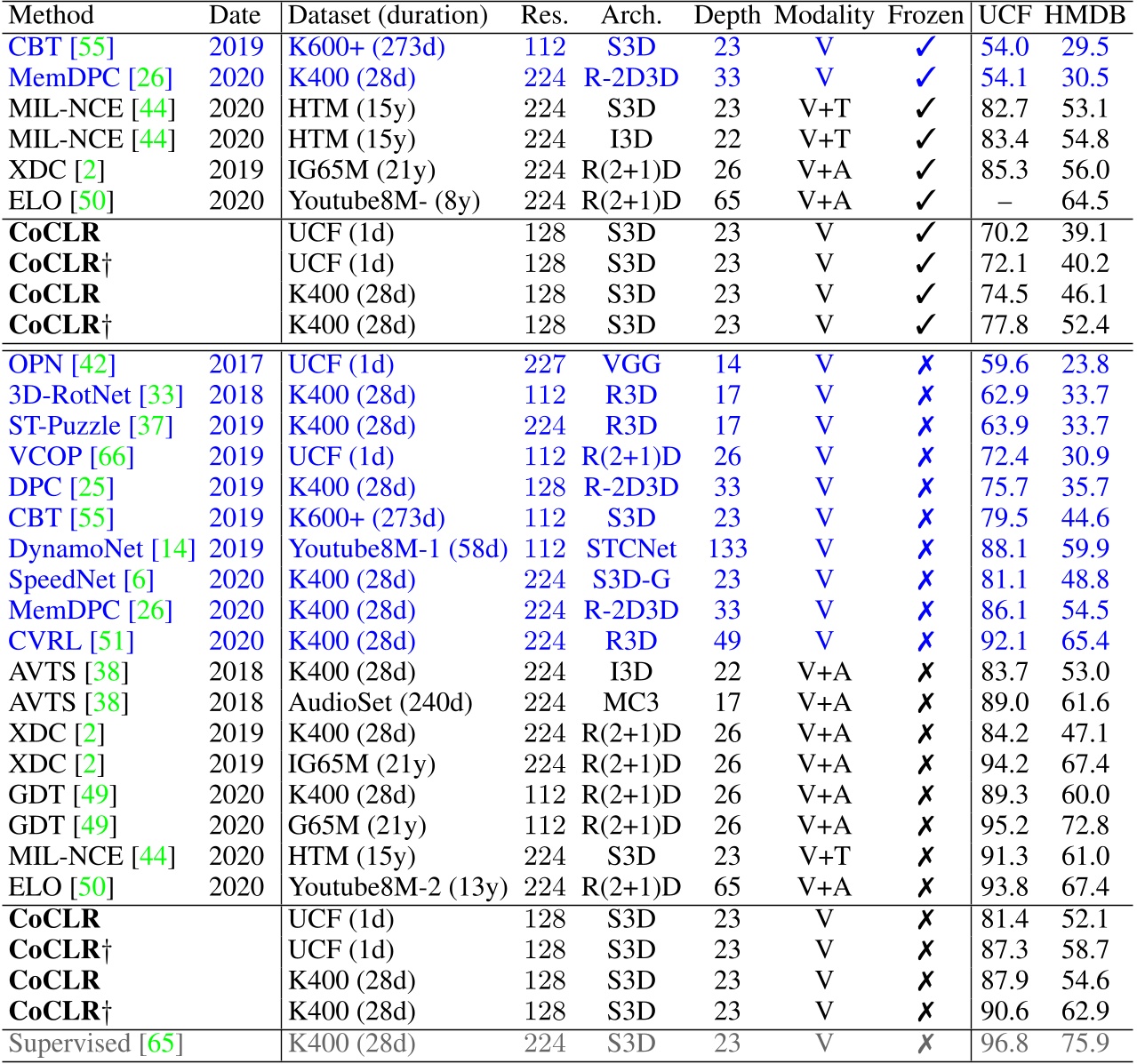The image size is (1137, 1064).
Task: Open citation [42] next to OPN
Action: coord(94,364)
